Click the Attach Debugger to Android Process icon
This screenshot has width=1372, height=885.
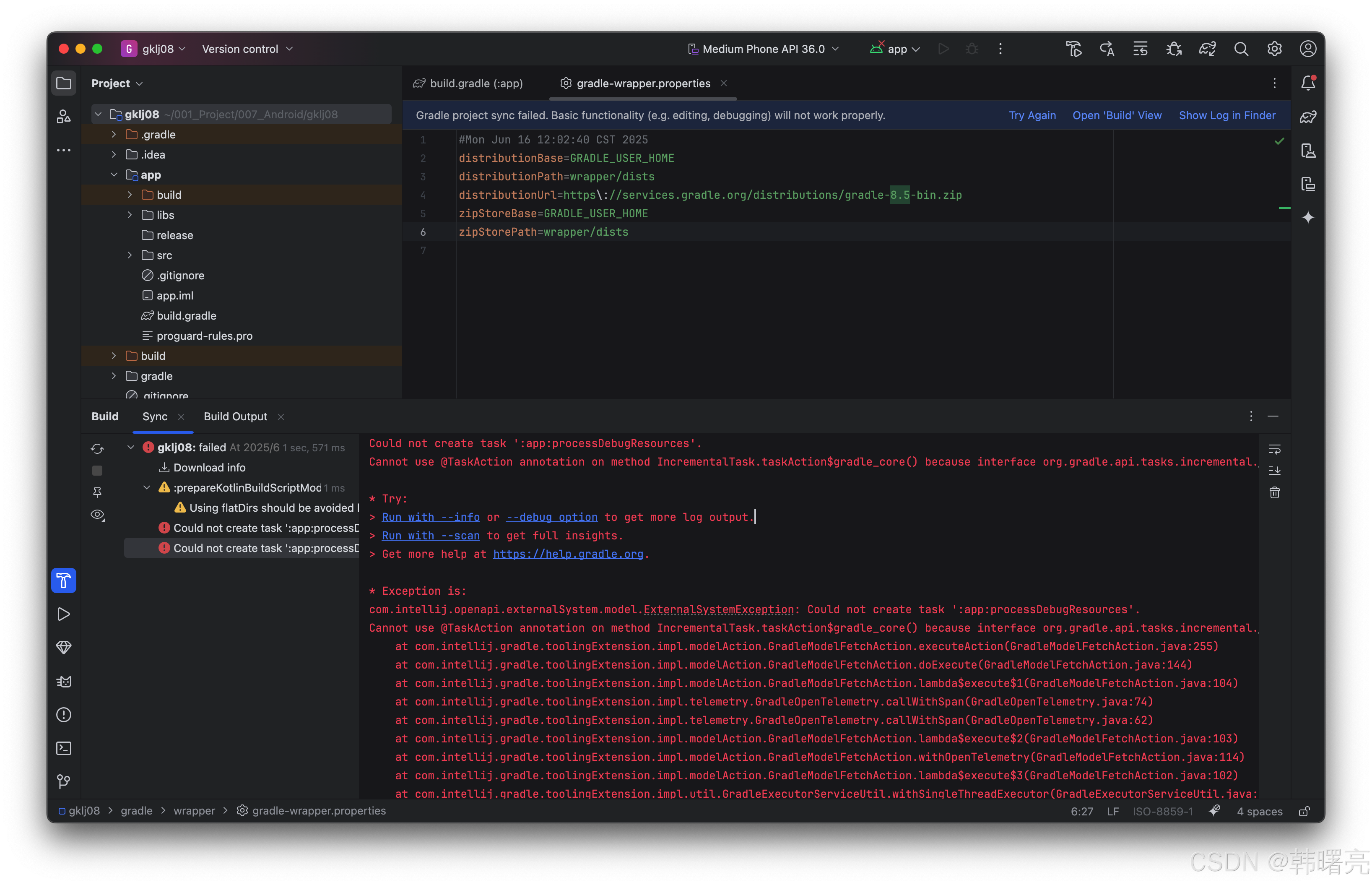1174,49
